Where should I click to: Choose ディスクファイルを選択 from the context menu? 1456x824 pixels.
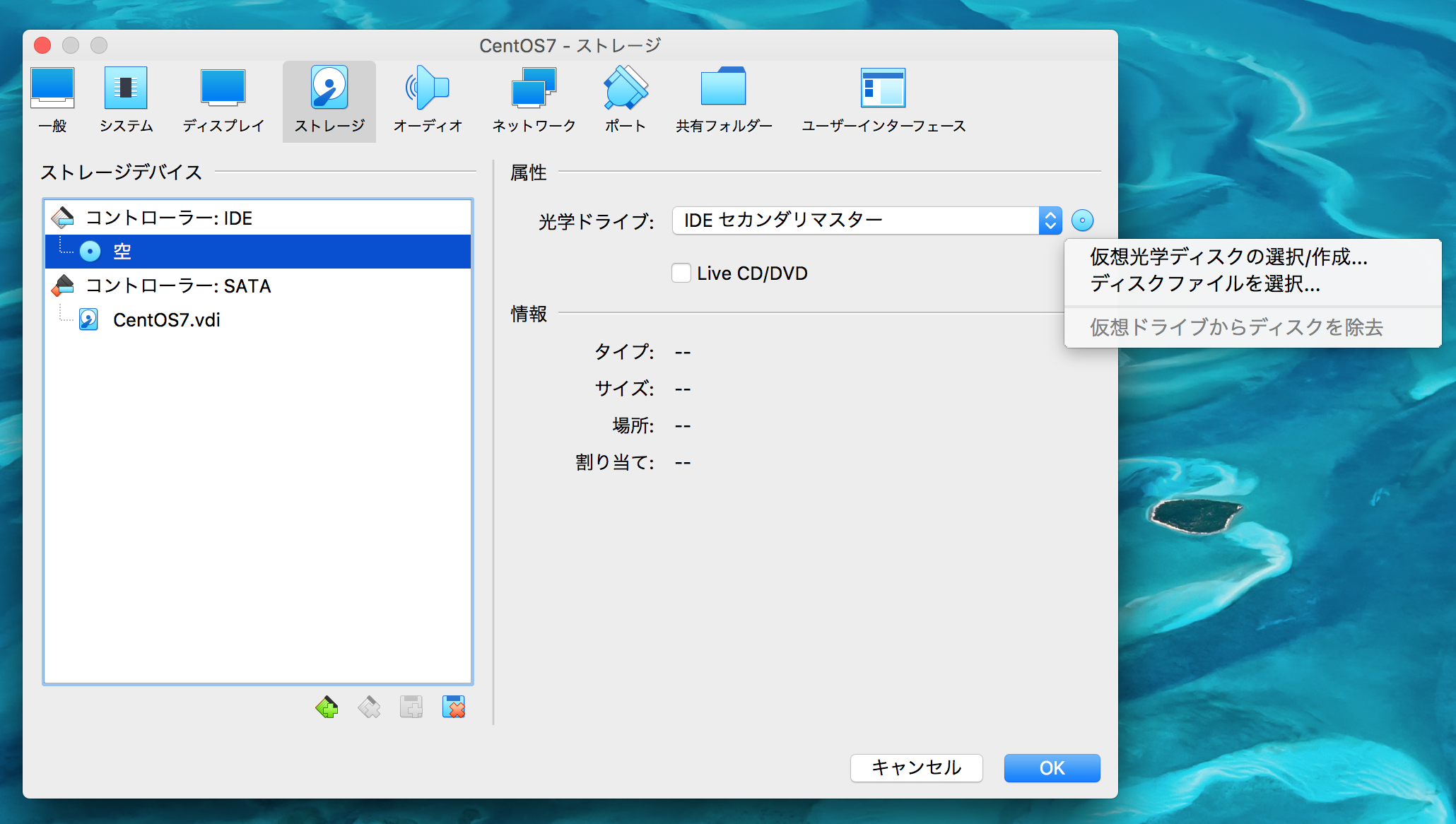1205,285
